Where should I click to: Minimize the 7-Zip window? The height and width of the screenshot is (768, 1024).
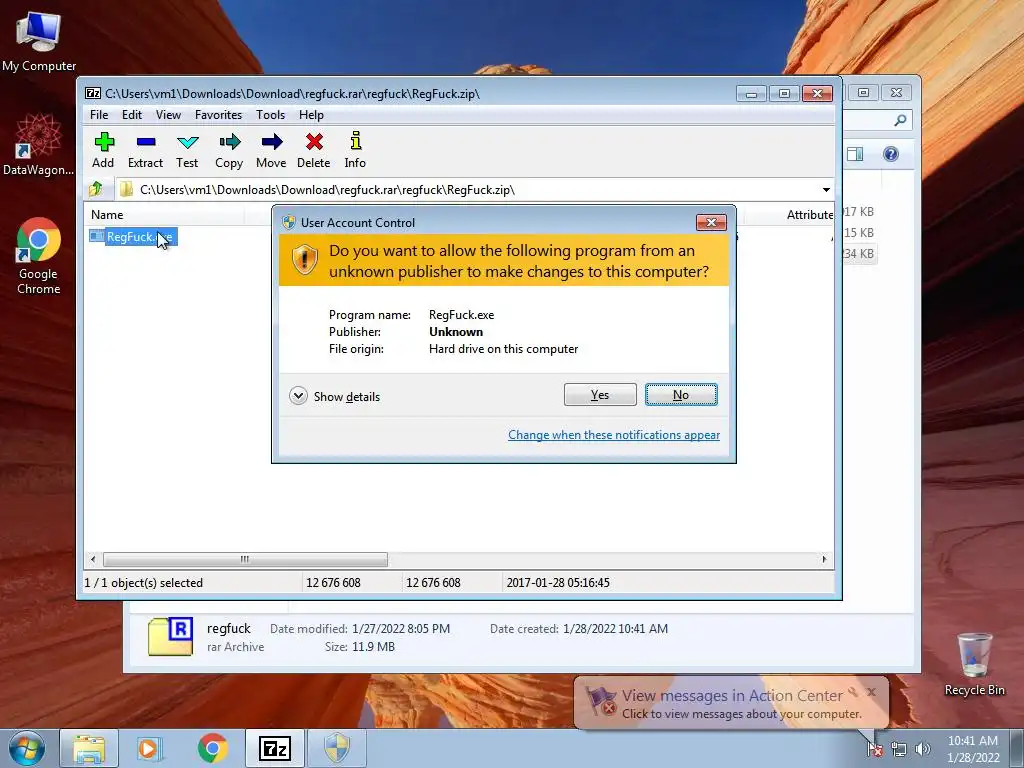(x=751, y=94)
